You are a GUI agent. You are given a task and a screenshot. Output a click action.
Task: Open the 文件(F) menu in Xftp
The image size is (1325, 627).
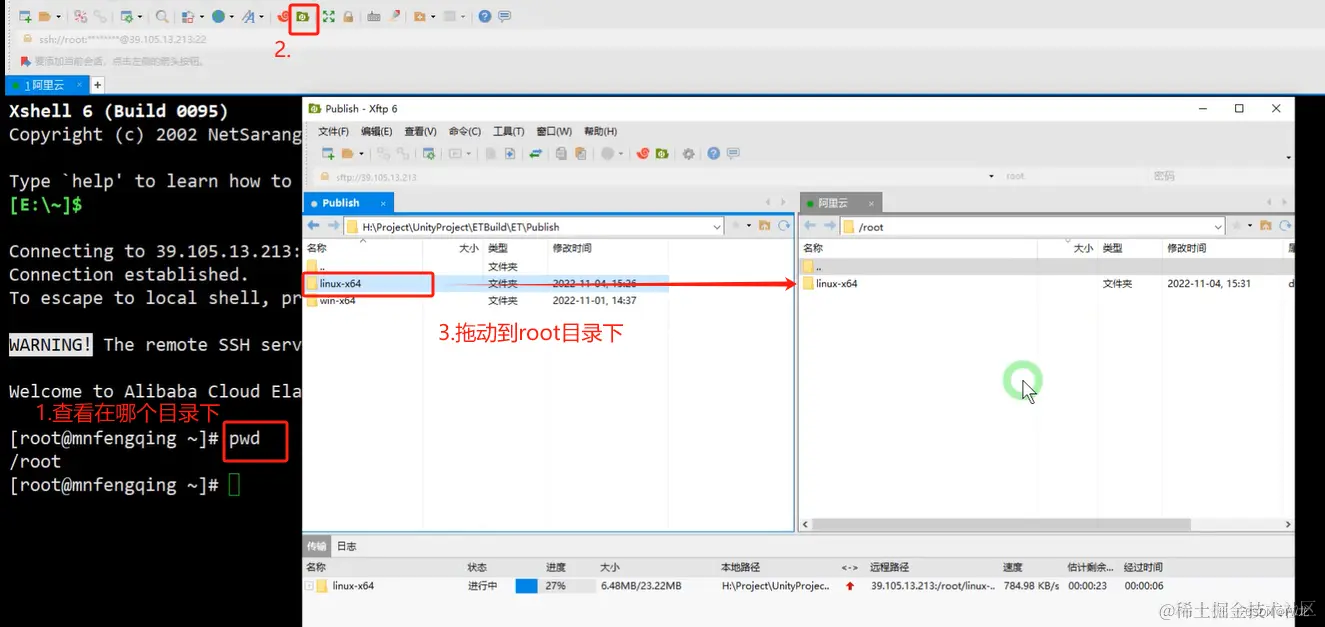point(333,131)
